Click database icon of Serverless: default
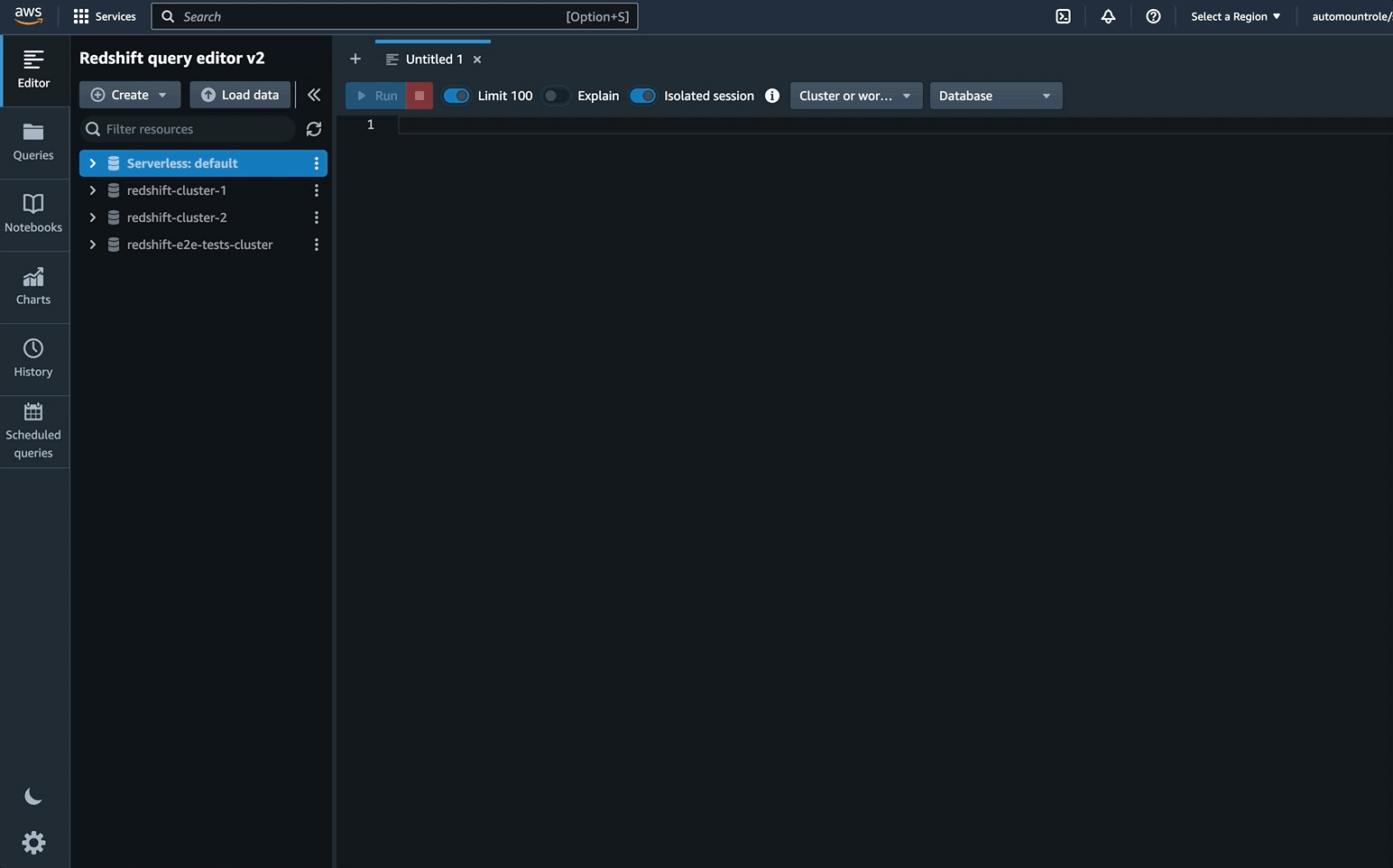 (114, 163)
